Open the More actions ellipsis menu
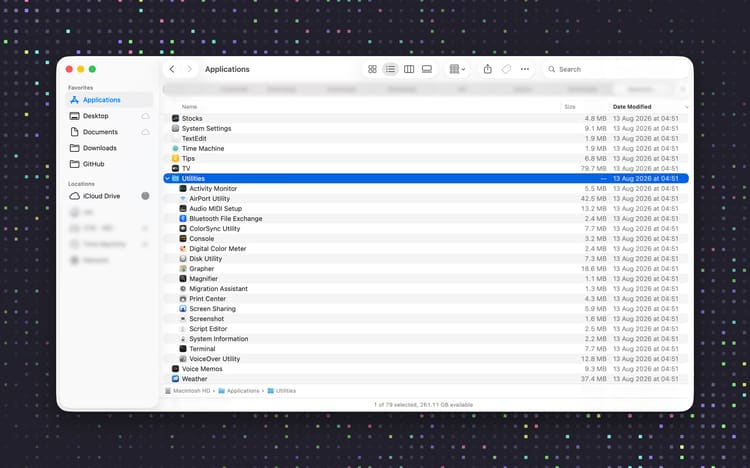 pyautogui.click(x=525, y=69)
